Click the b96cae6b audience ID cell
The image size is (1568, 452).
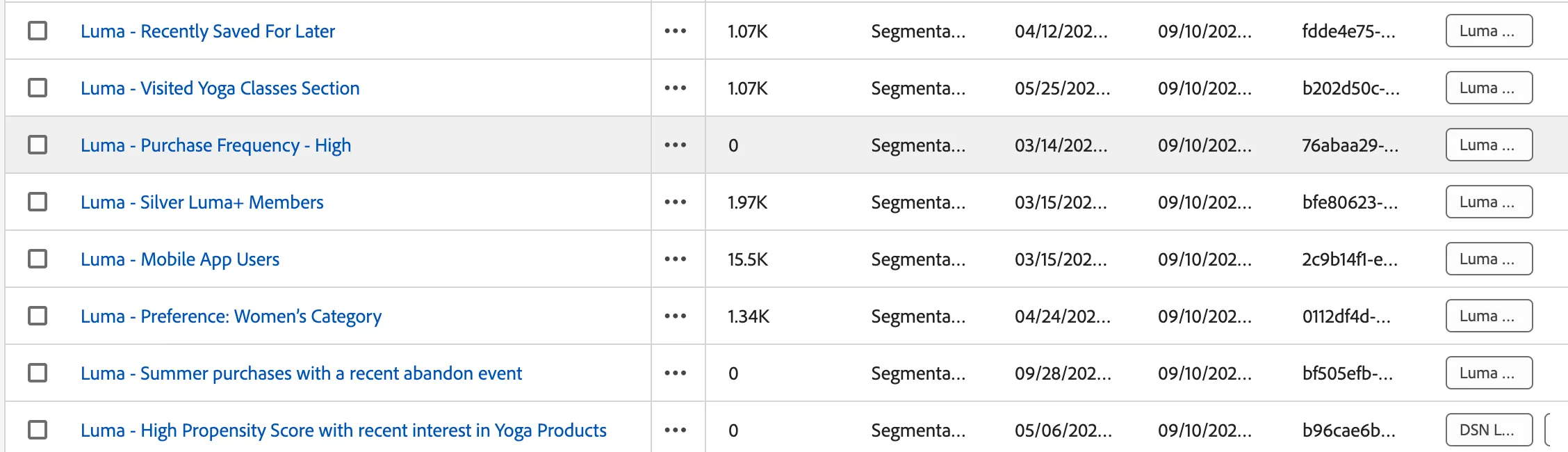pos(1348,430)
